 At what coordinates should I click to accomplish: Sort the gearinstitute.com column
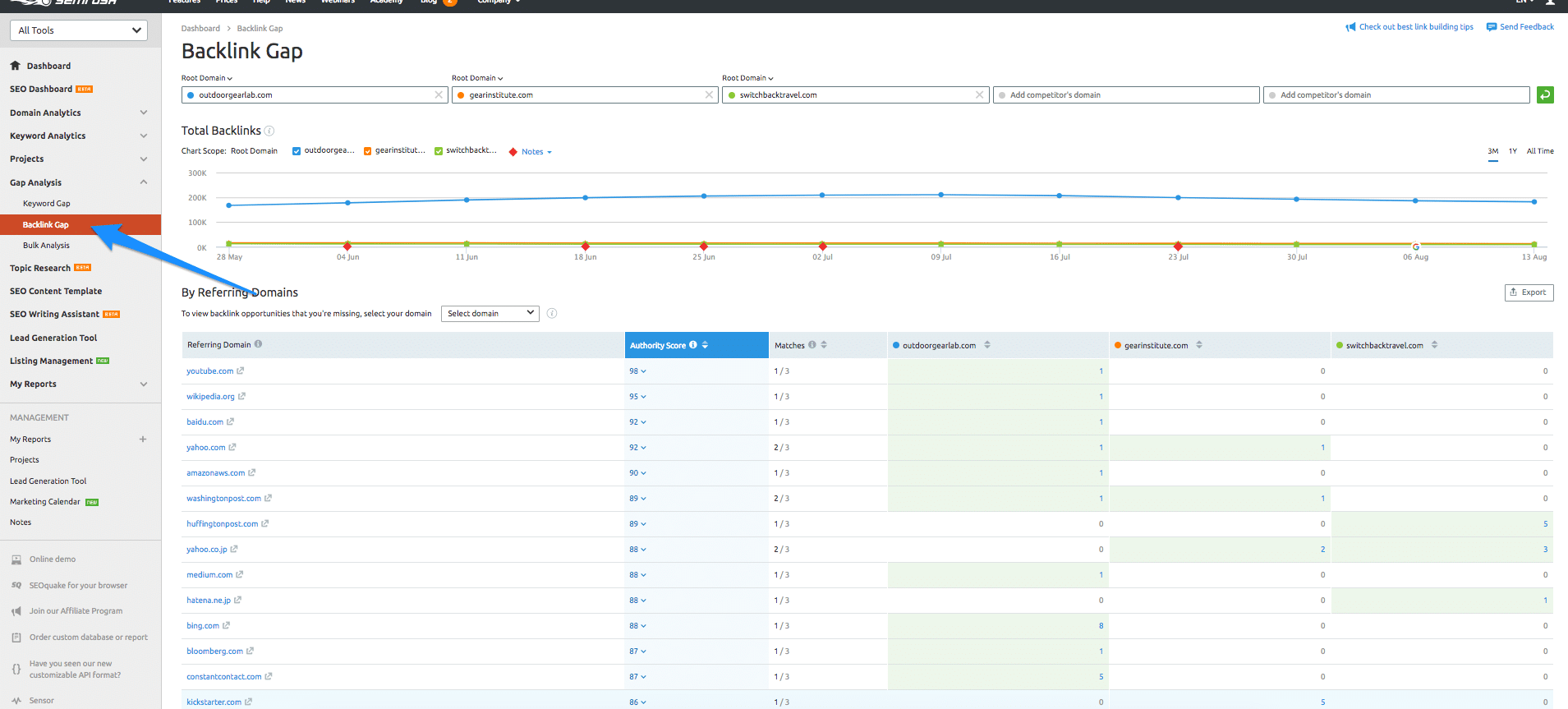pos(1199,345)
